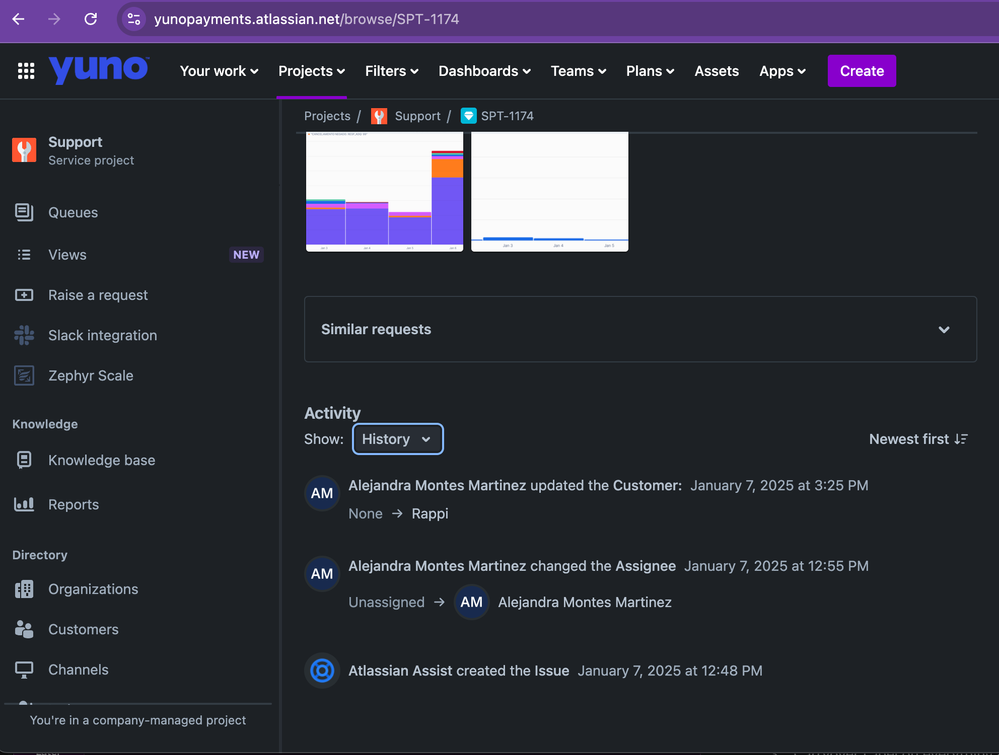This screenshot has height=755, width=999.
Task: Open the History show dropdown
Action: pos(398,439)
